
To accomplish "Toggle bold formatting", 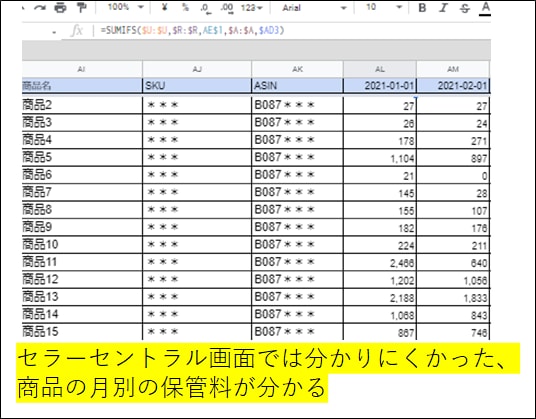I will 422,8.
